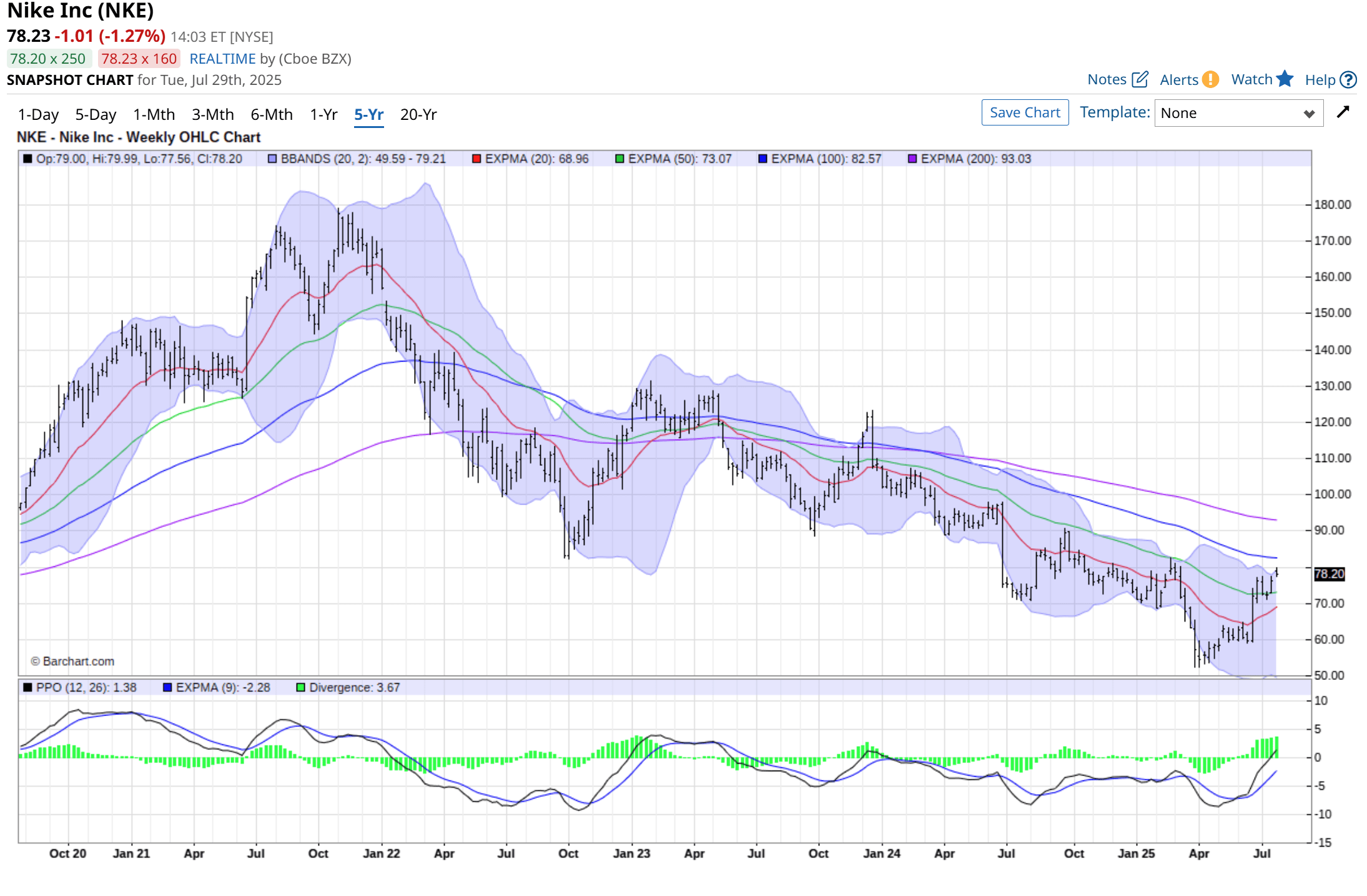
Task: Expand chart with diagonal arrow icon
Action: tap(1343, 112)
